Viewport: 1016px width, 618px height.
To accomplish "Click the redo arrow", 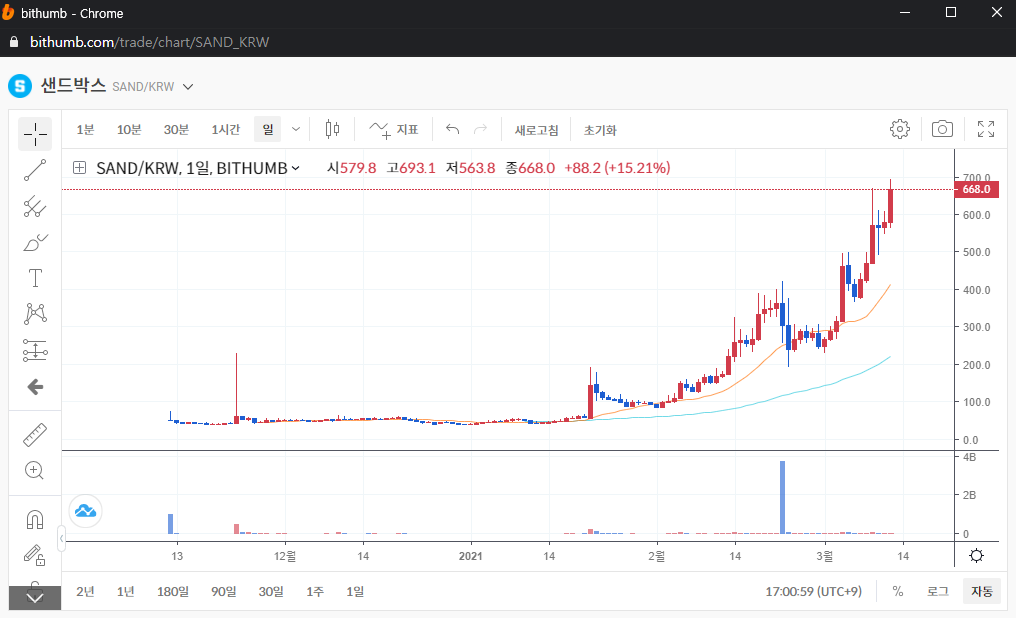I will [480, 130].
